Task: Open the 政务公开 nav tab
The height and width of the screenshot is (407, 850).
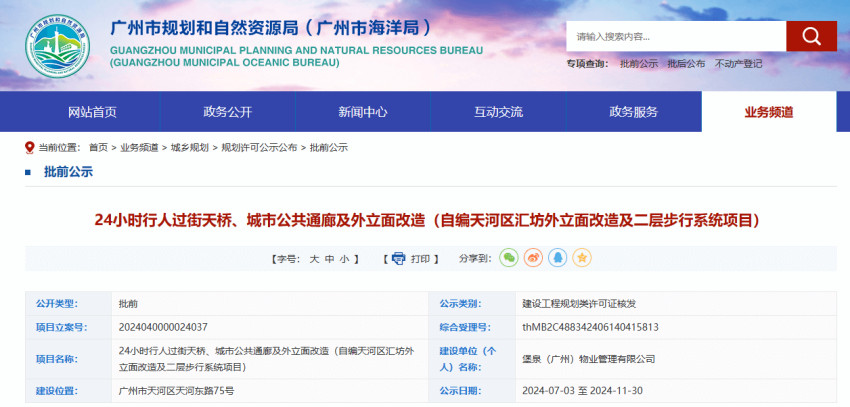Action: pos(228,112)
